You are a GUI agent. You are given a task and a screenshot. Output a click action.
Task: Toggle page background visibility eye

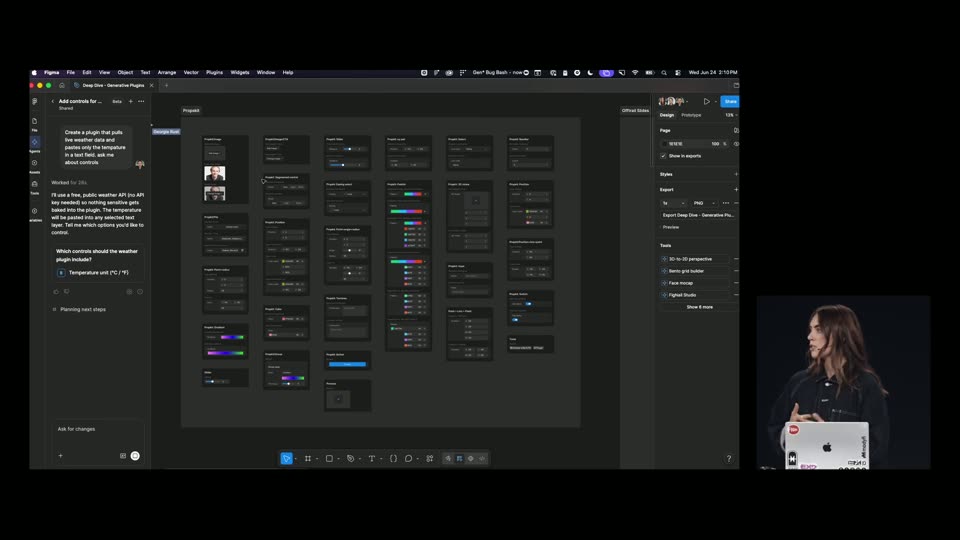(737, 144)
